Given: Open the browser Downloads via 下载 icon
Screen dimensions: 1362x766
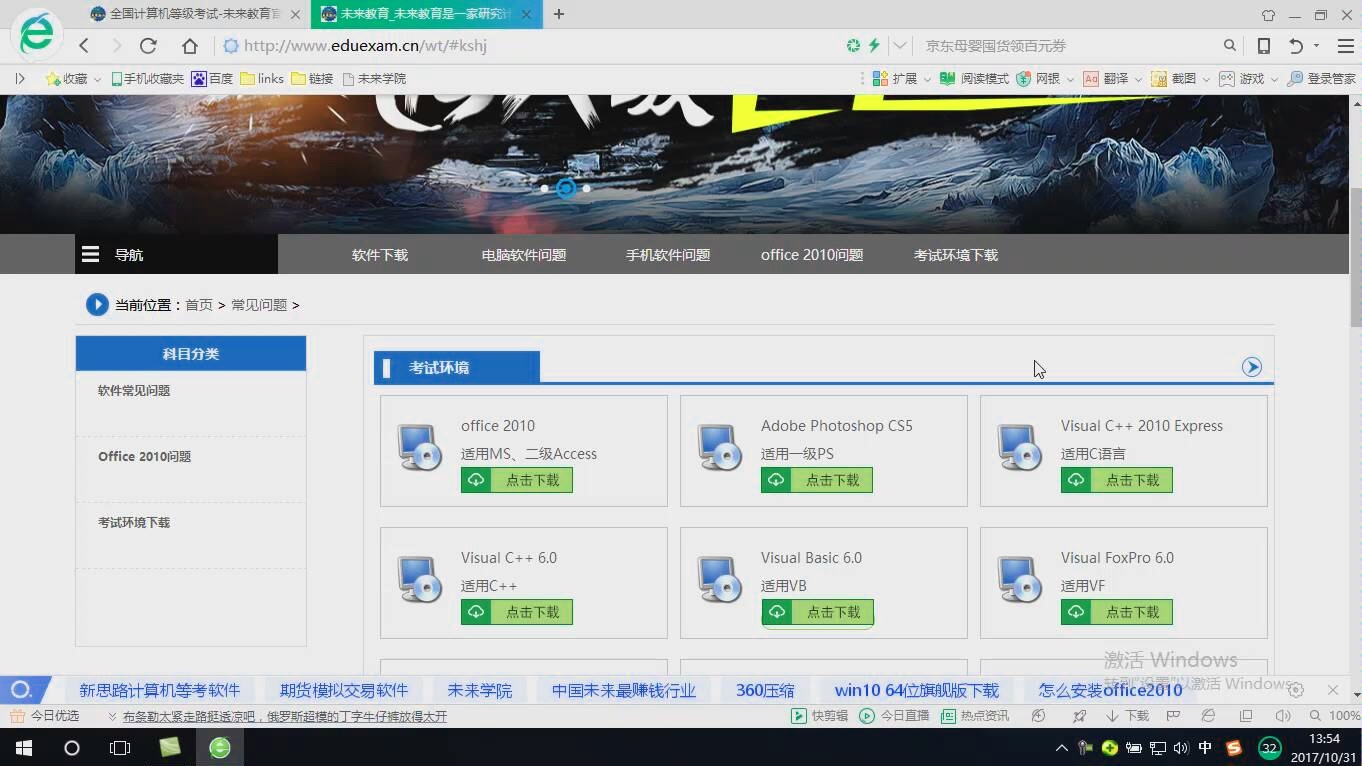Looking at the screenshot, I should point(1143,716).
